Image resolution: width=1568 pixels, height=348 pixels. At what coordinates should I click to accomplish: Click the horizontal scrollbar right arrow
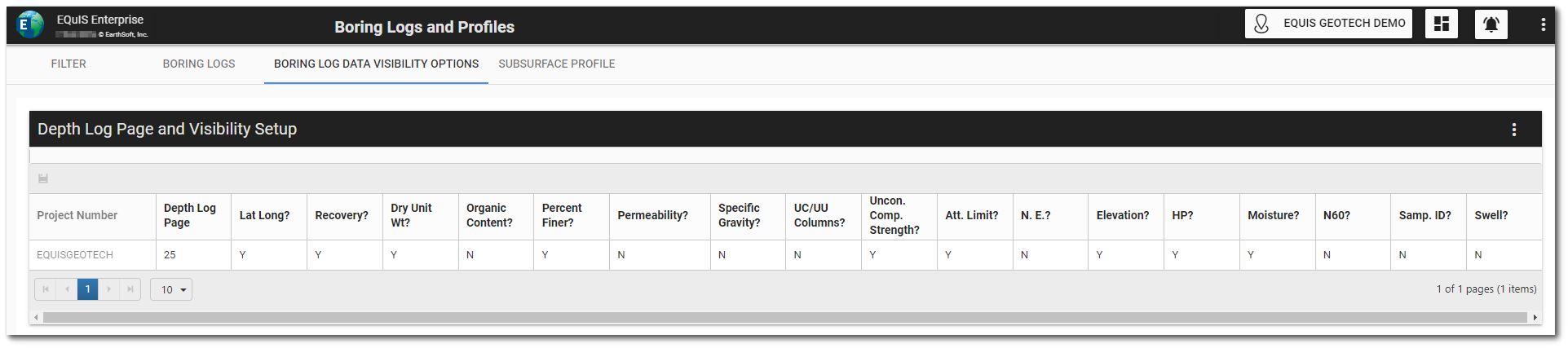[x=1535, y=317]
